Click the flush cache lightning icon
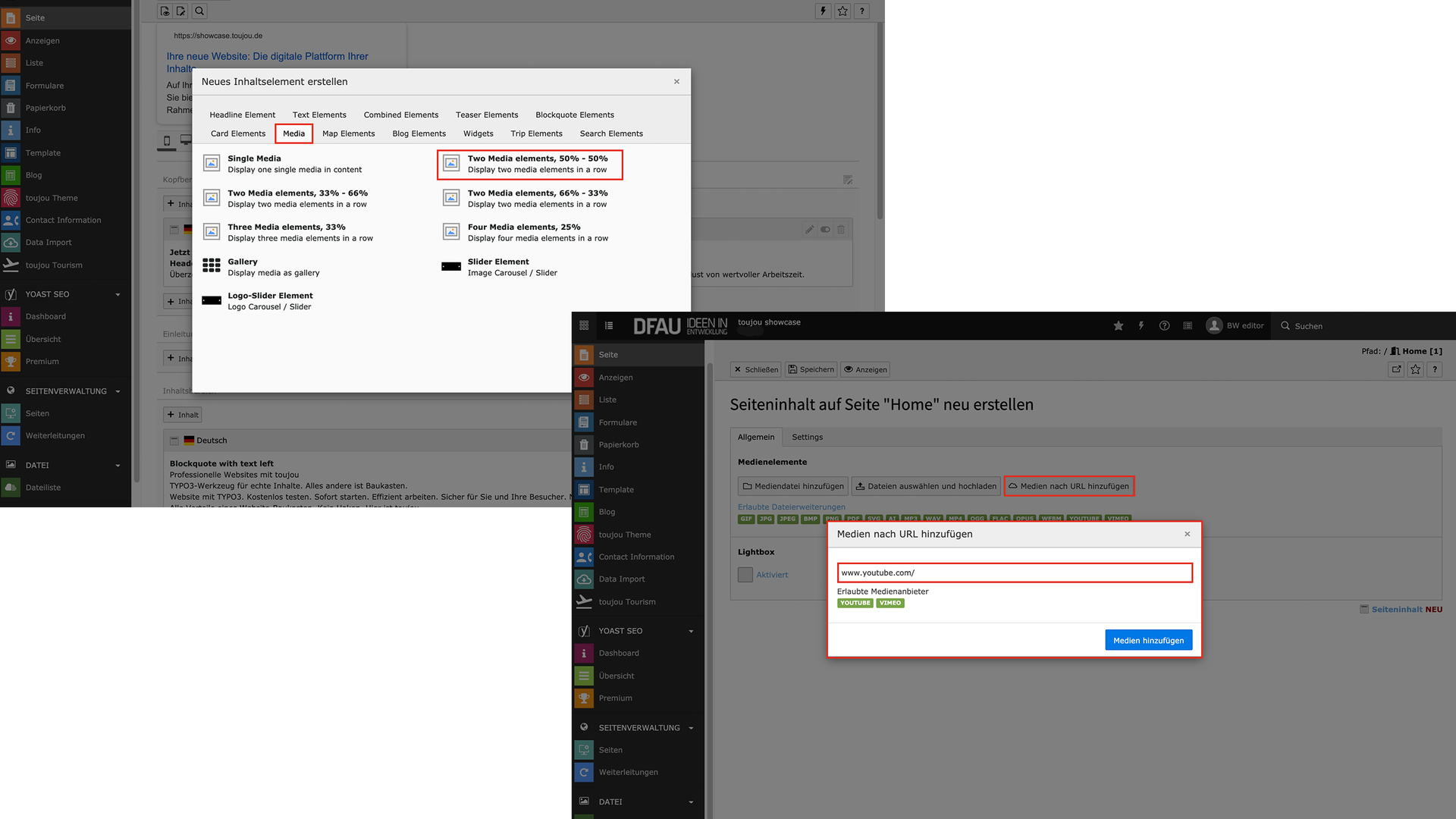The height and width of the screenshot is (819, 1456). [x=1141, y=326]
